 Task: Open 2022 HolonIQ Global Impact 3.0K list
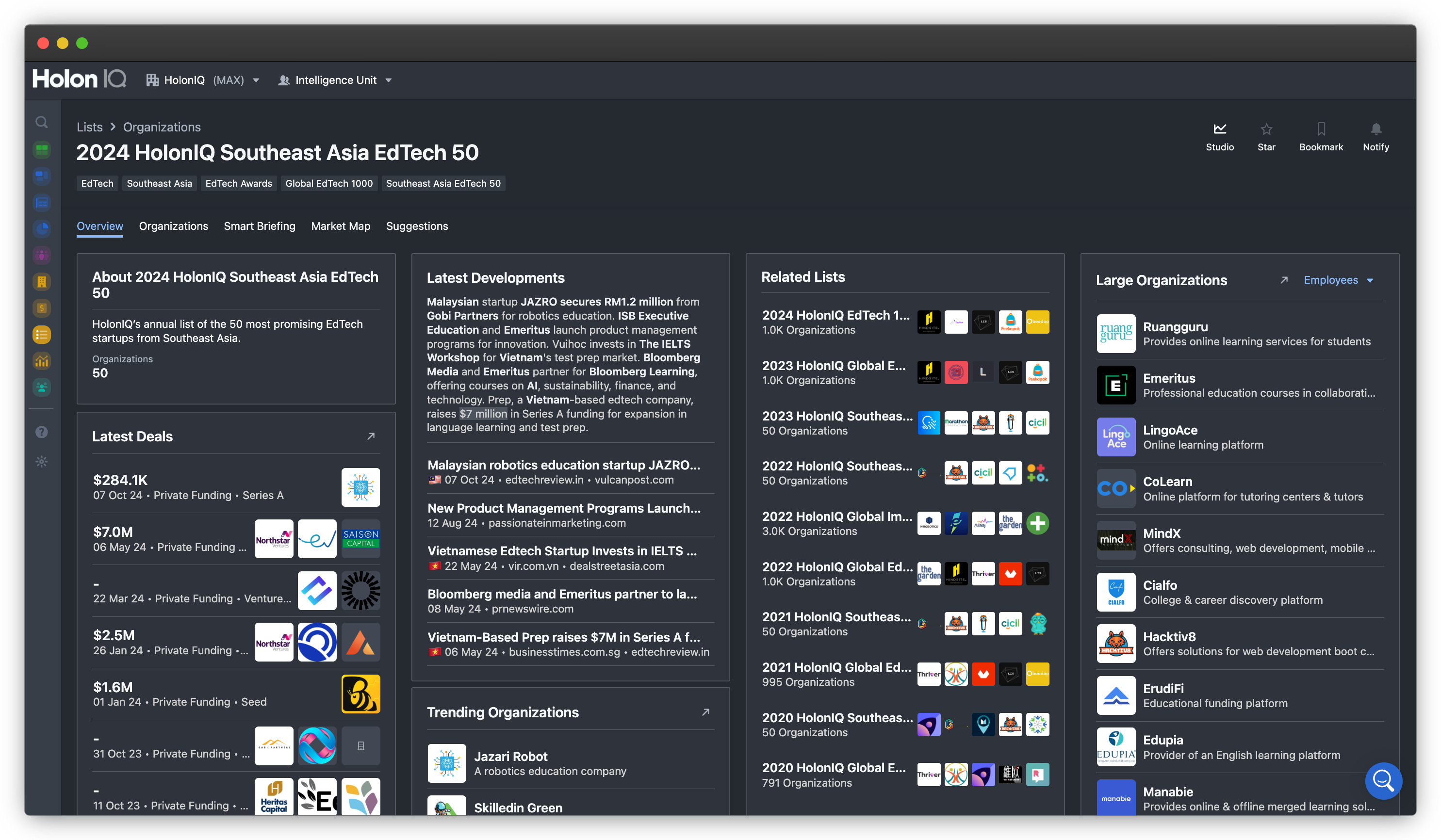click(904, 523)
